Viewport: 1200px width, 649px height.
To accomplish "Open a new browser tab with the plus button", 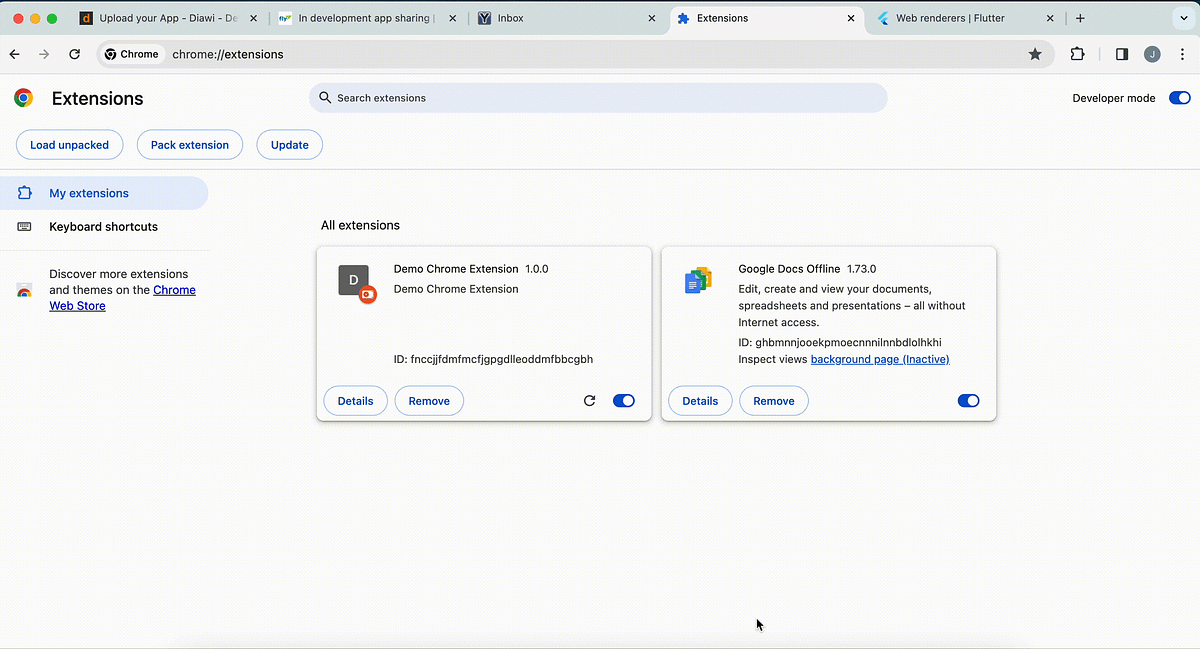I will (1080, 18).
